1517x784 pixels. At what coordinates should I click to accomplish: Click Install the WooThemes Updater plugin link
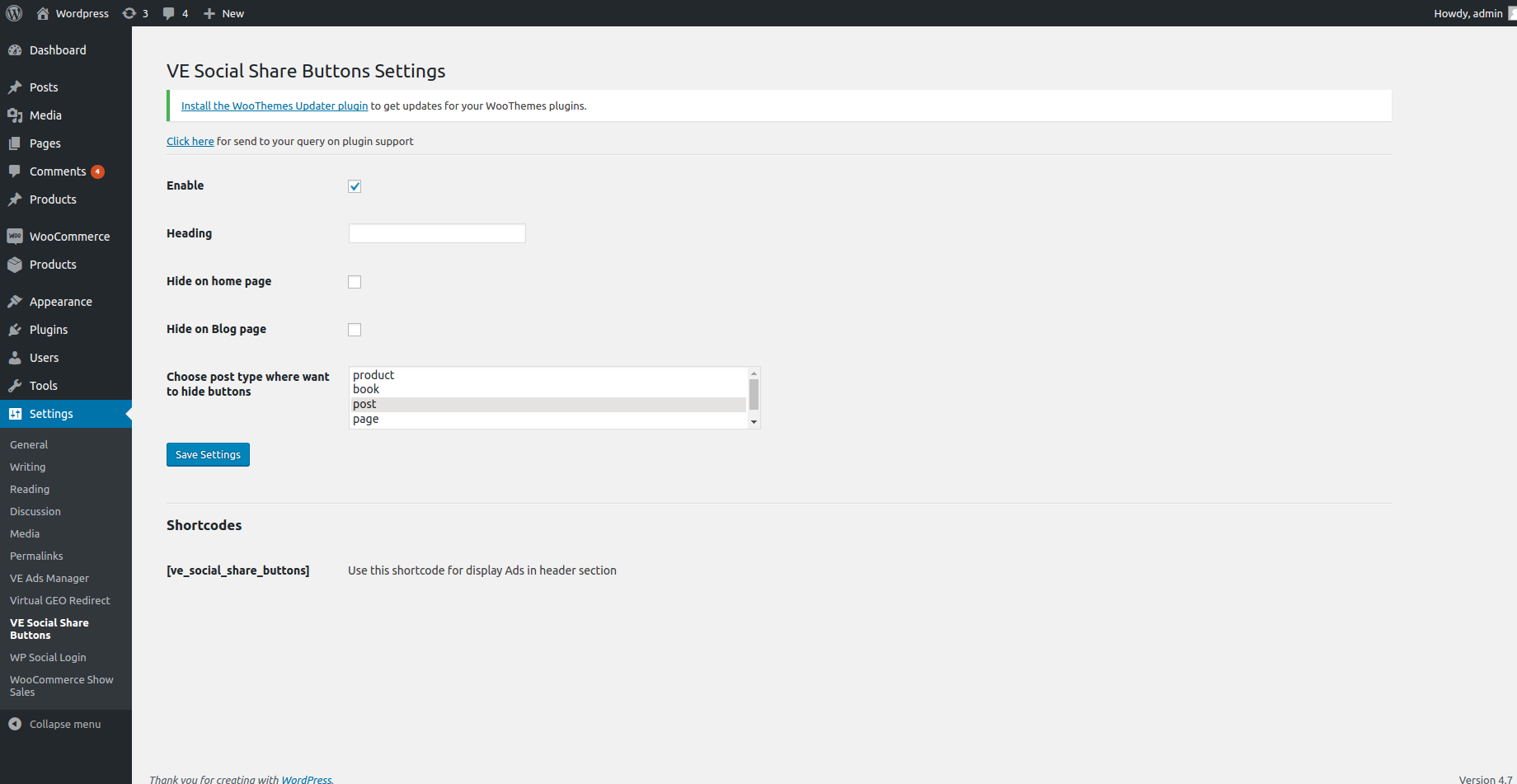tap(275, 106)
